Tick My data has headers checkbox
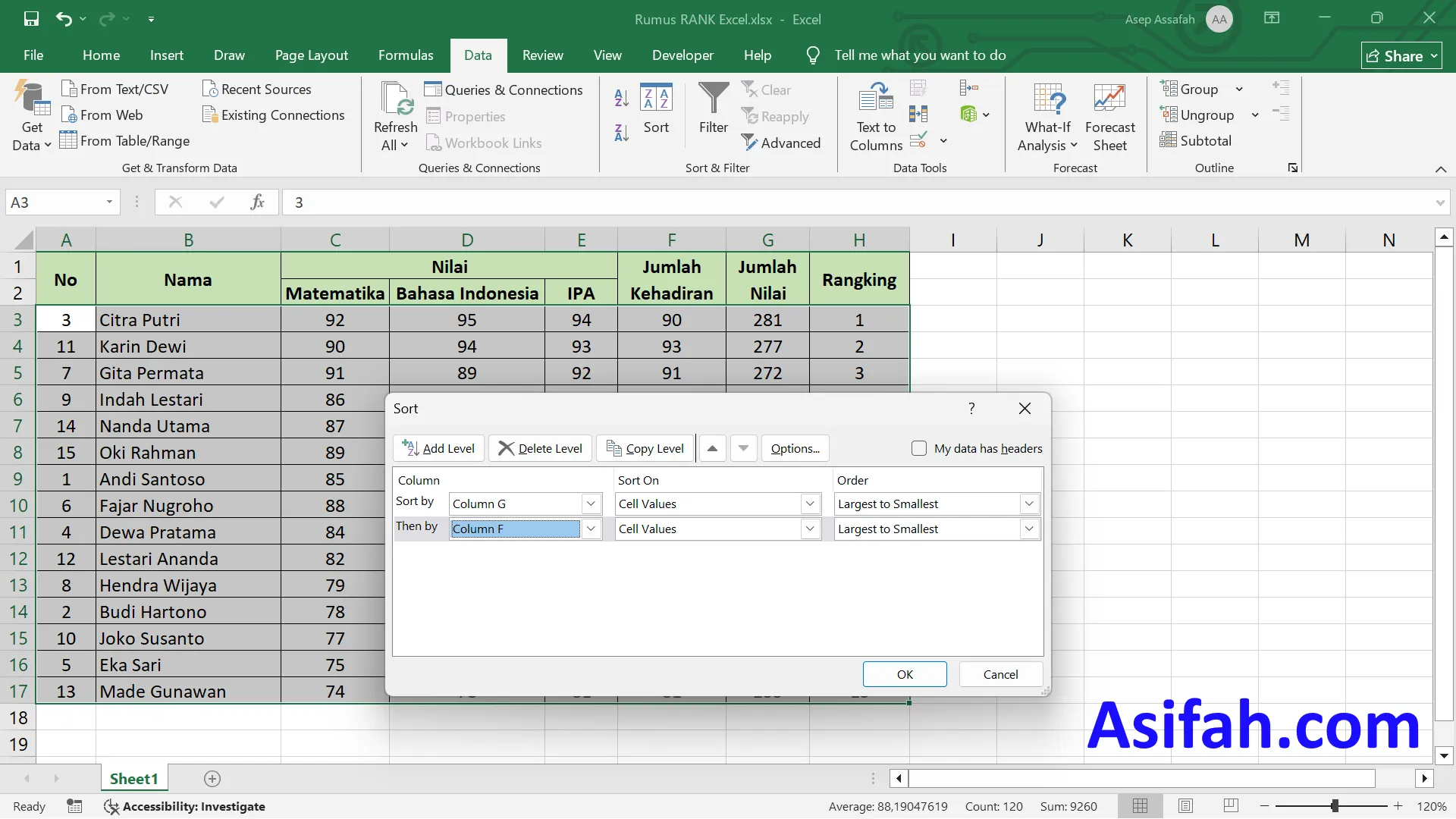This screenshot has width=1456, height=819. pyautogui.click(x=919, y=448)
